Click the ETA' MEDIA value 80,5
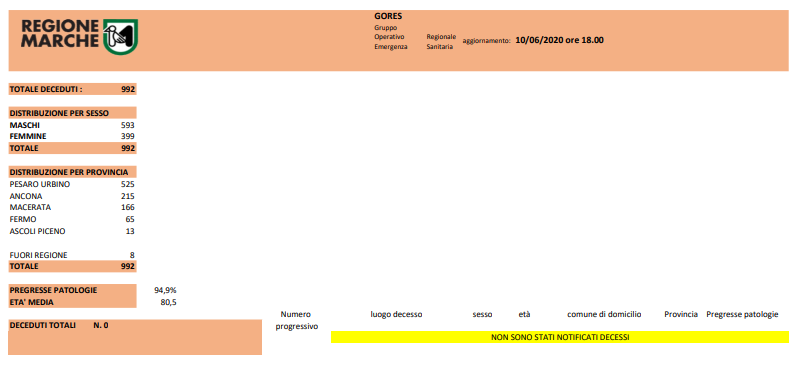Image resolution: width=795 pixels, height=371 pixels. point(168,302)
